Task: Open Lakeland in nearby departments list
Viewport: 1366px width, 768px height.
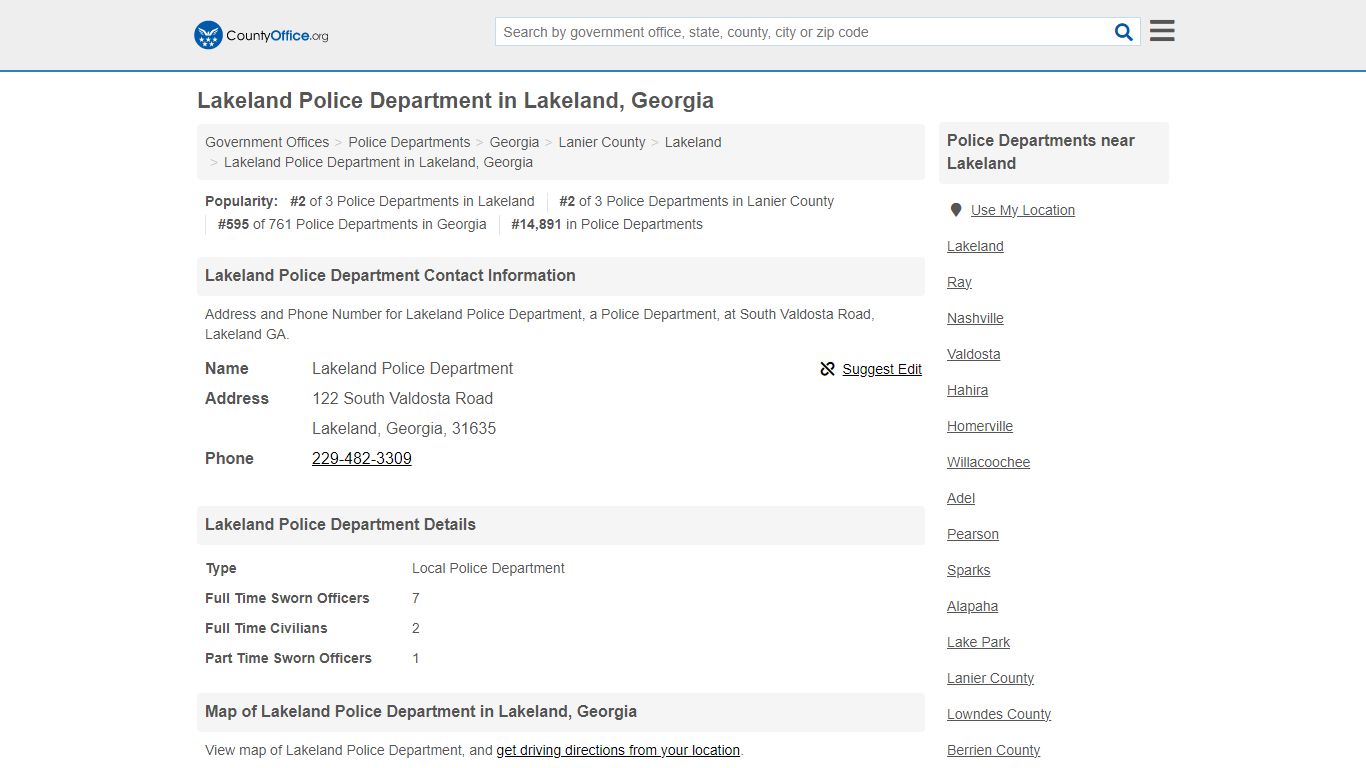Action: click(975, 246)
